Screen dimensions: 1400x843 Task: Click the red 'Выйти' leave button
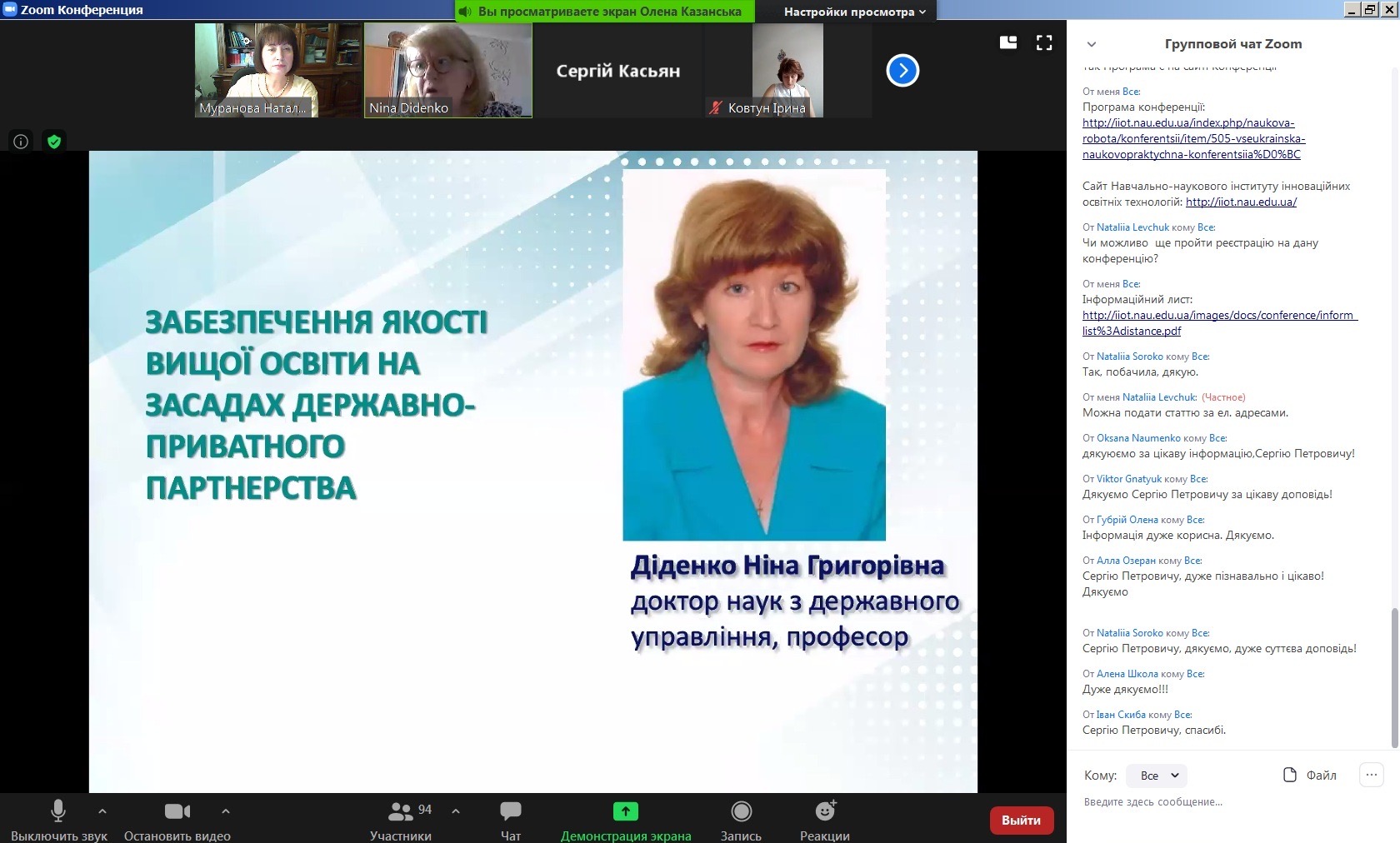point(1021,821)
